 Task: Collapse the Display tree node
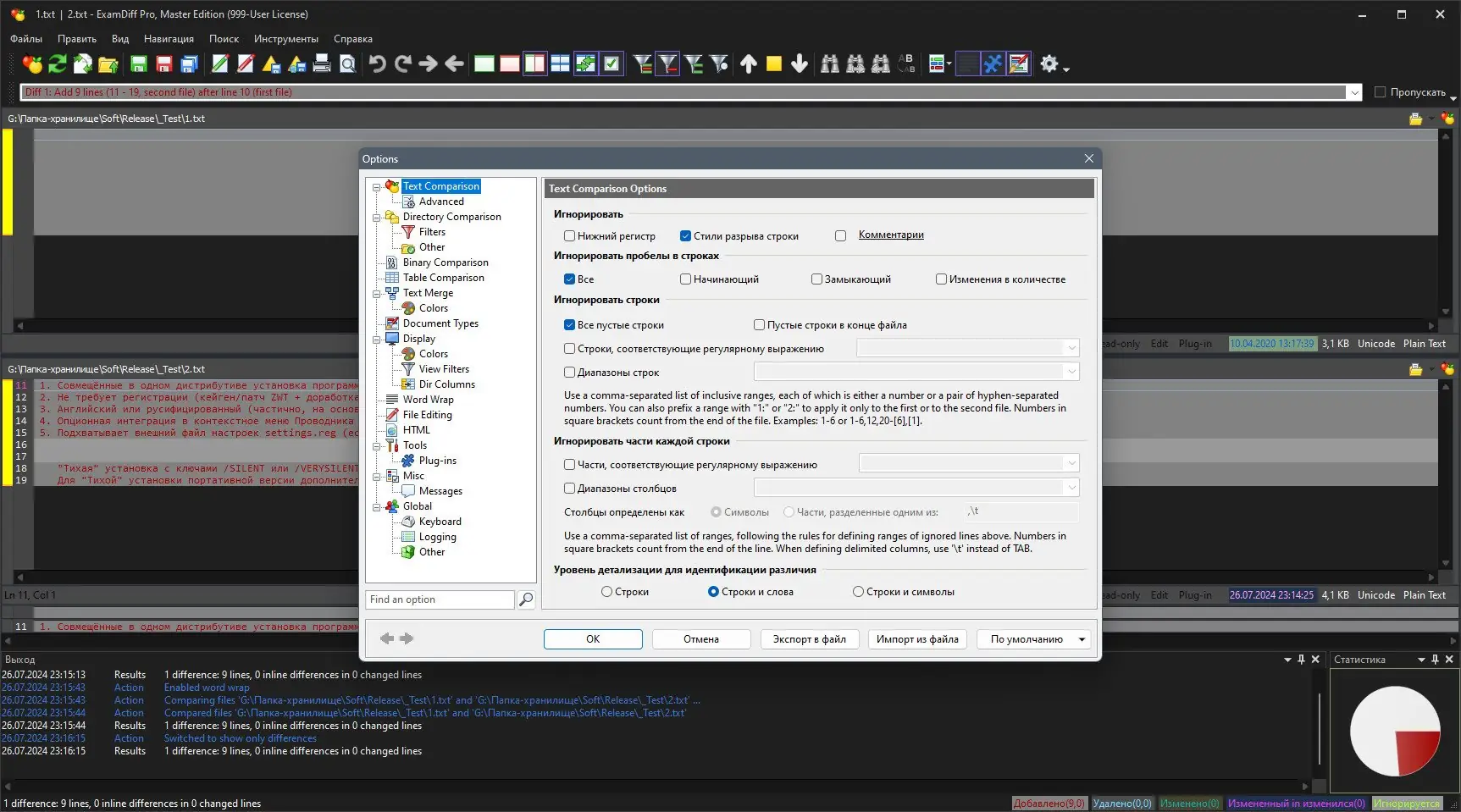coord(376,340)
